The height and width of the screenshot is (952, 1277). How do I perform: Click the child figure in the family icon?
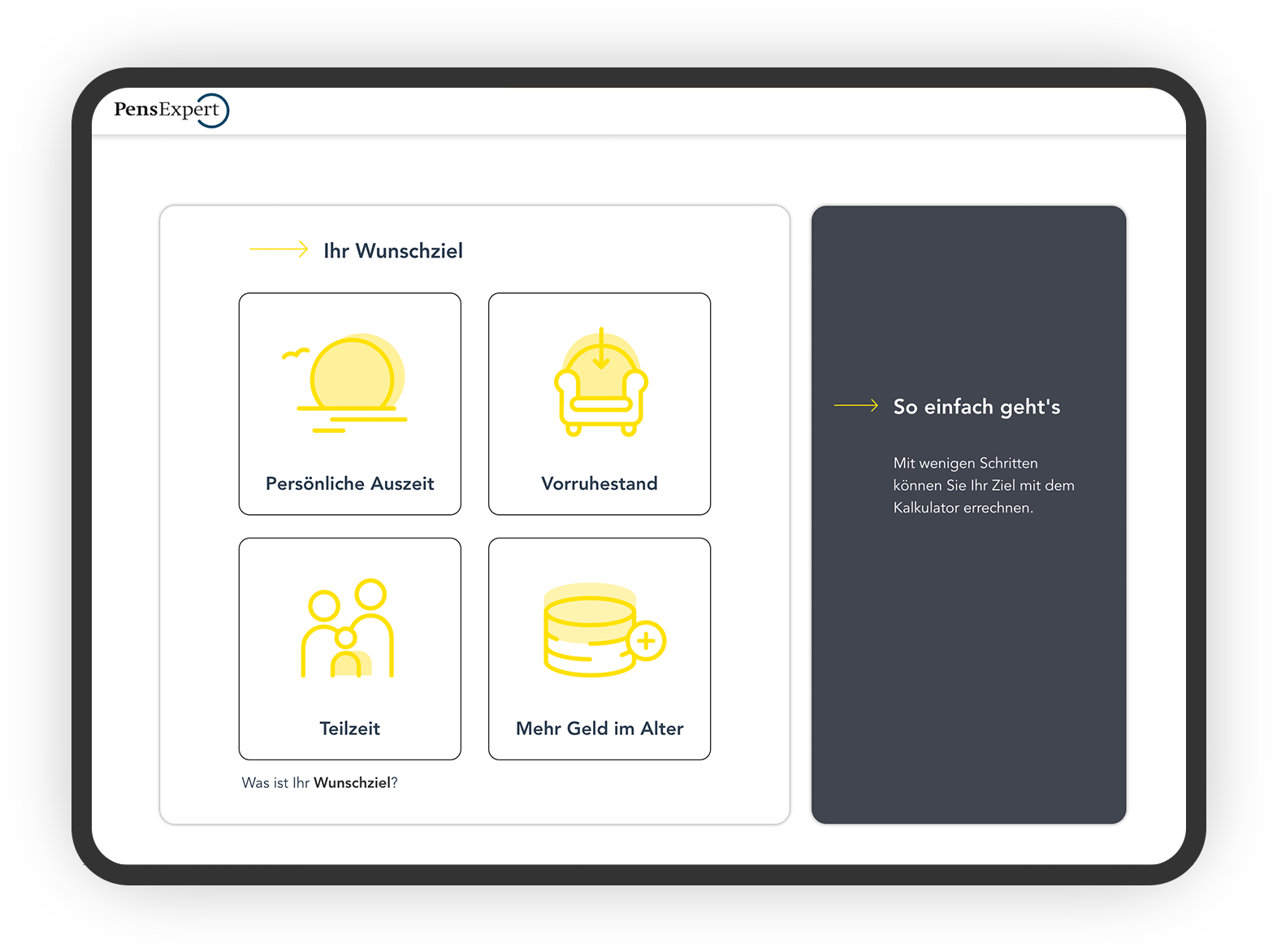tap(345, 652)
